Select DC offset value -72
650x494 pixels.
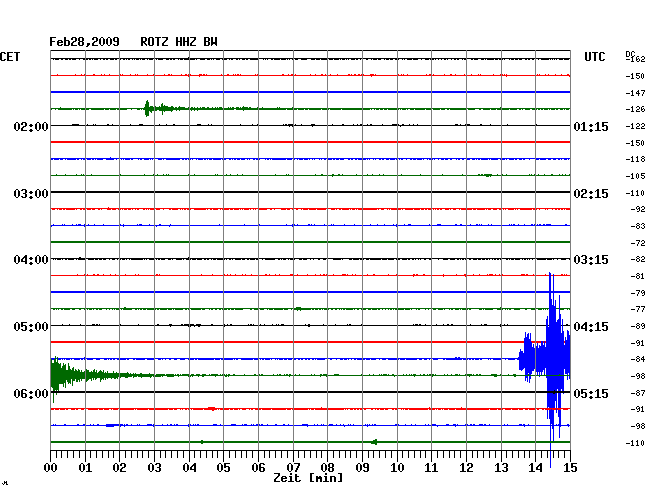pyautogui.click(x=638, y=243)
